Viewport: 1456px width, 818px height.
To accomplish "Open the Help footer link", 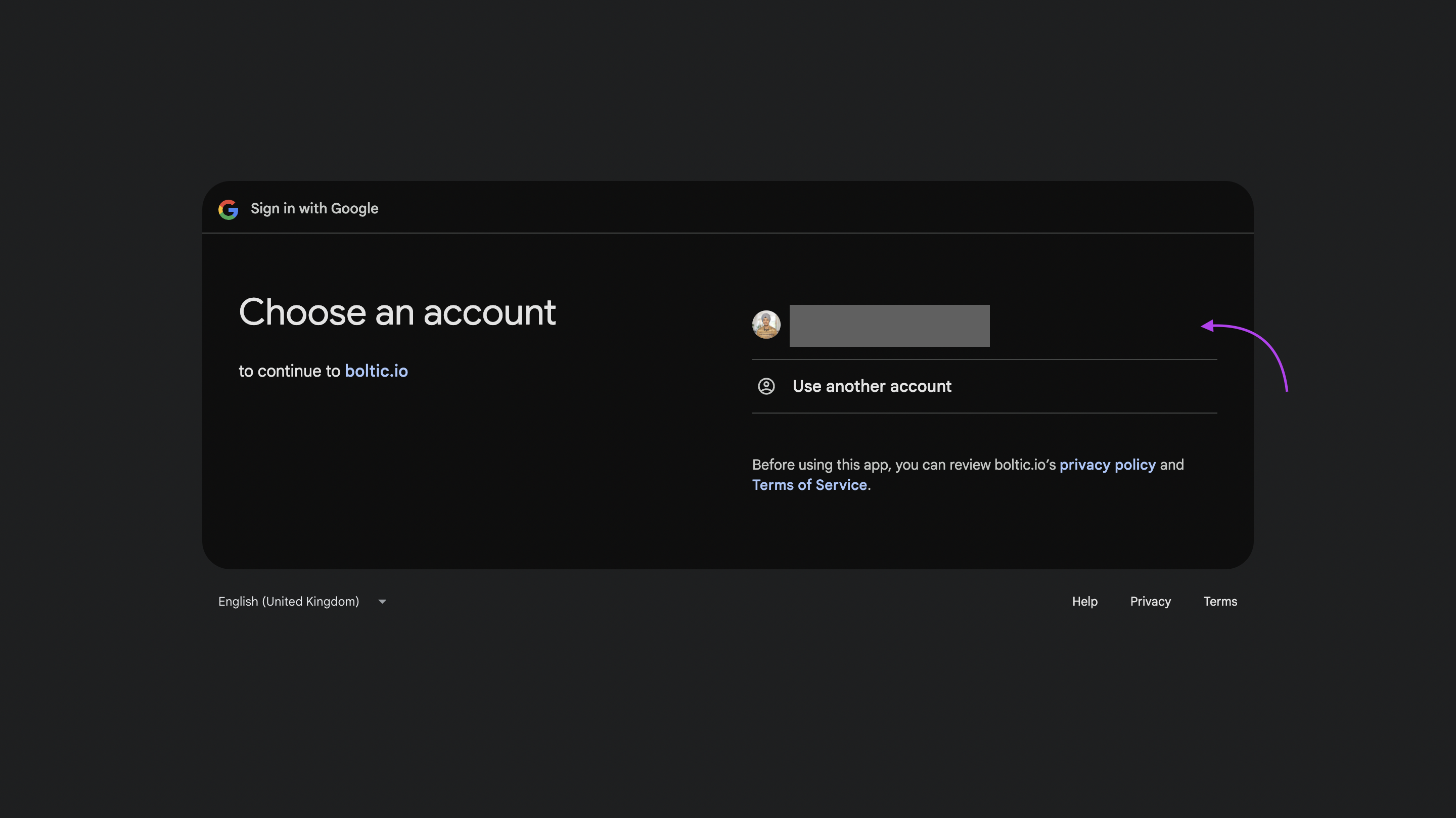I will point(1084,602).
